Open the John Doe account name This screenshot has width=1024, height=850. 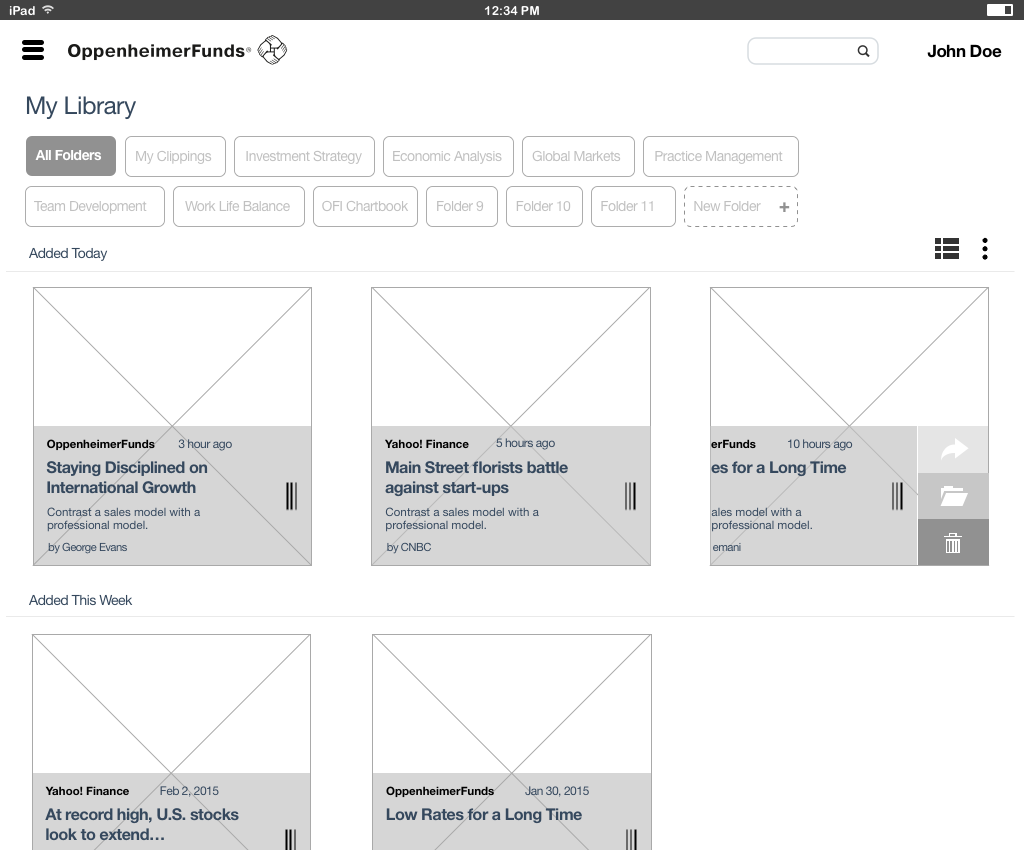[x=964, y=52]
